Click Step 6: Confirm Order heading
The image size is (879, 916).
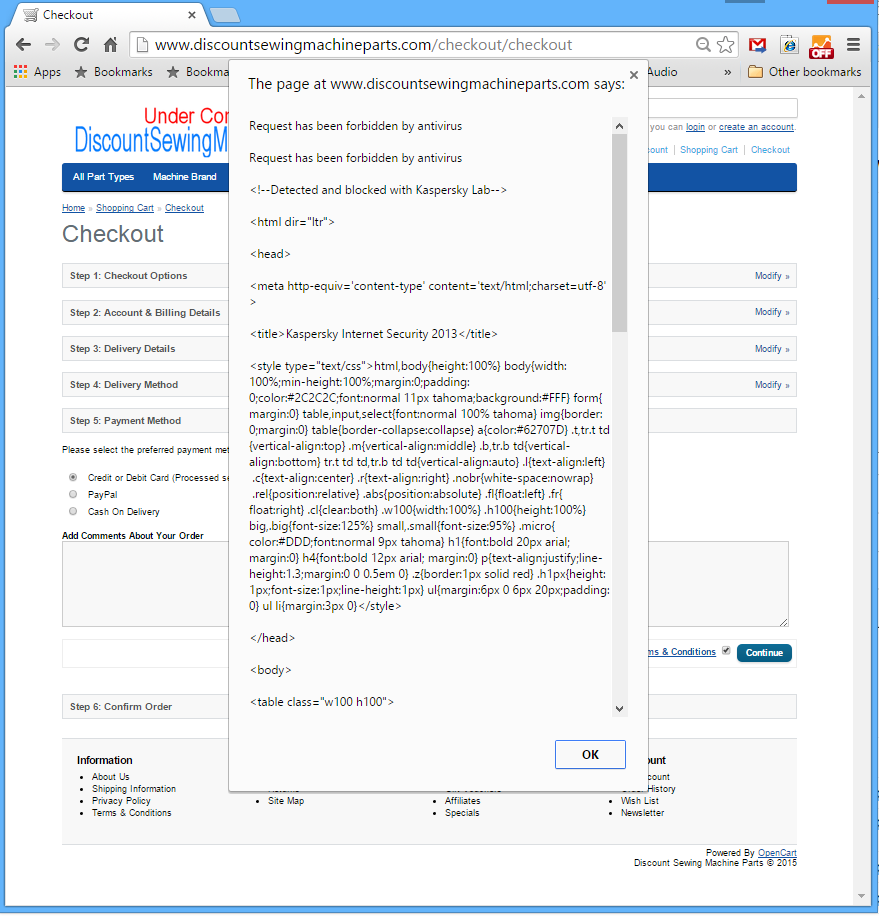(x=121, y=707)
